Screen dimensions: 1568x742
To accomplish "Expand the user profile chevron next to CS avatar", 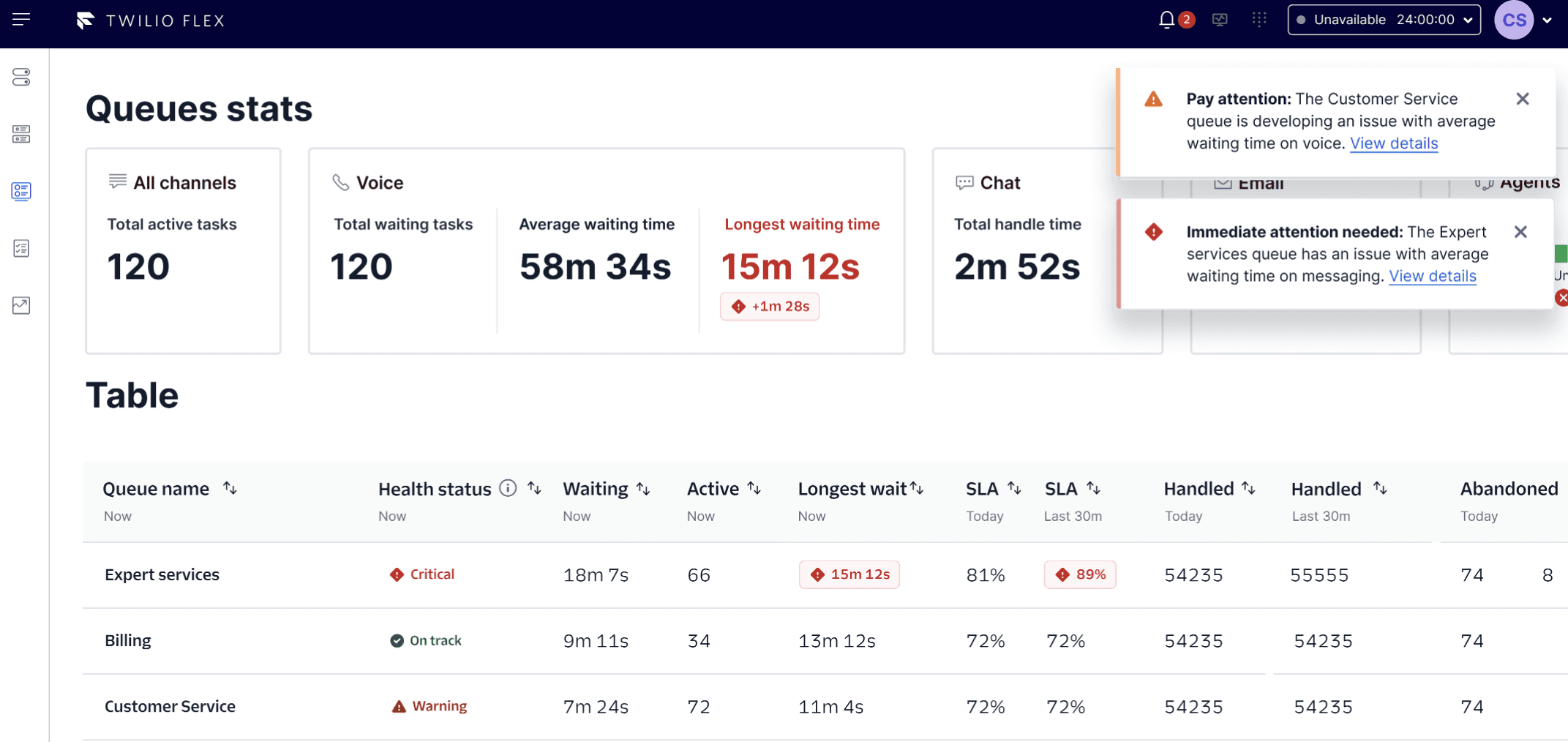I will (1549, 20).
